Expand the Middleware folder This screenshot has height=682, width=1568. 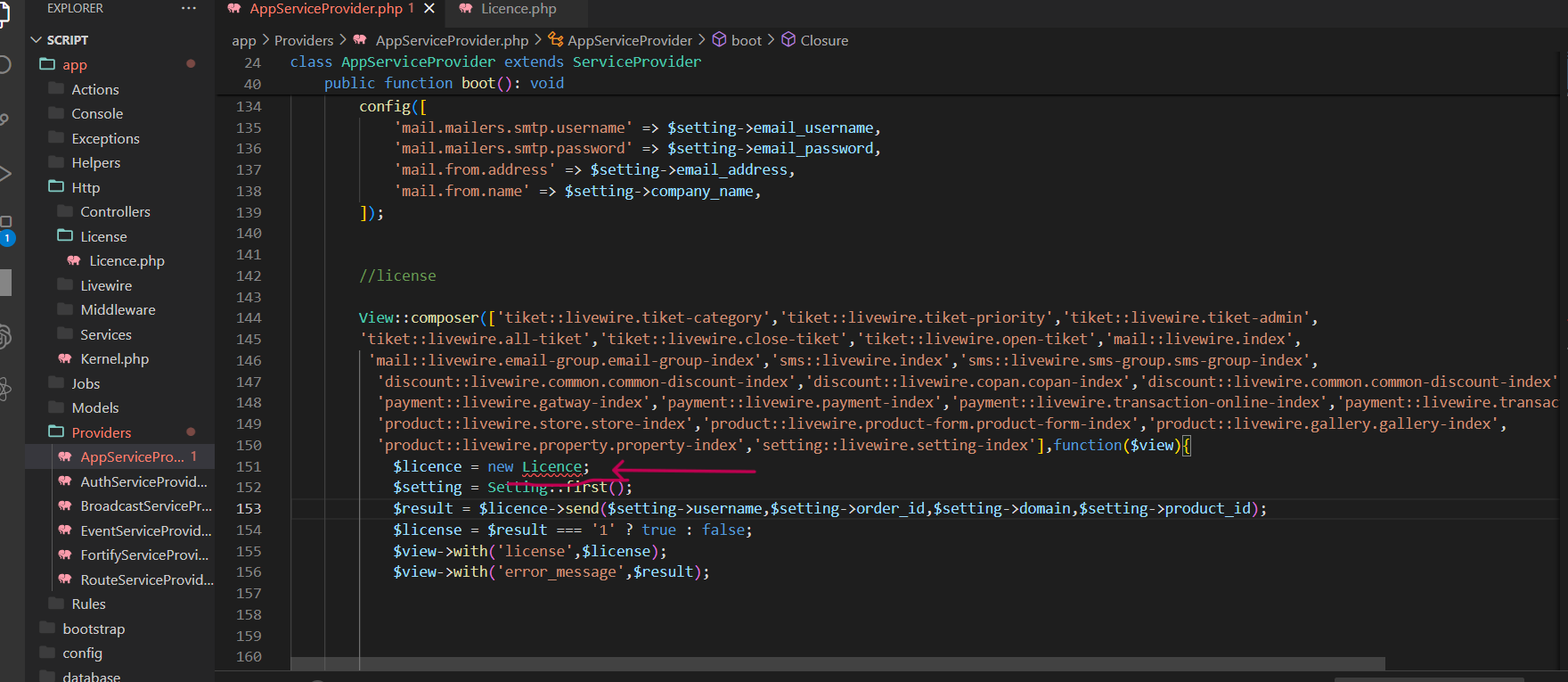(x=119, y=310)
